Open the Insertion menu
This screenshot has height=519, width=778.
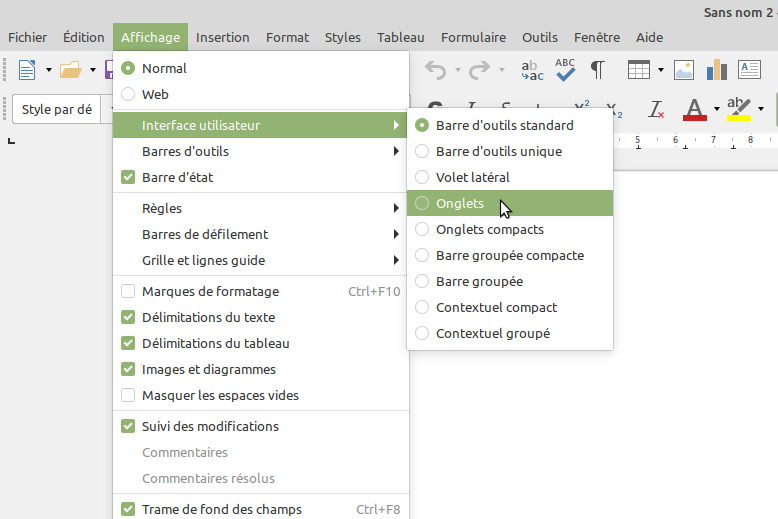(x=222, y=37)
